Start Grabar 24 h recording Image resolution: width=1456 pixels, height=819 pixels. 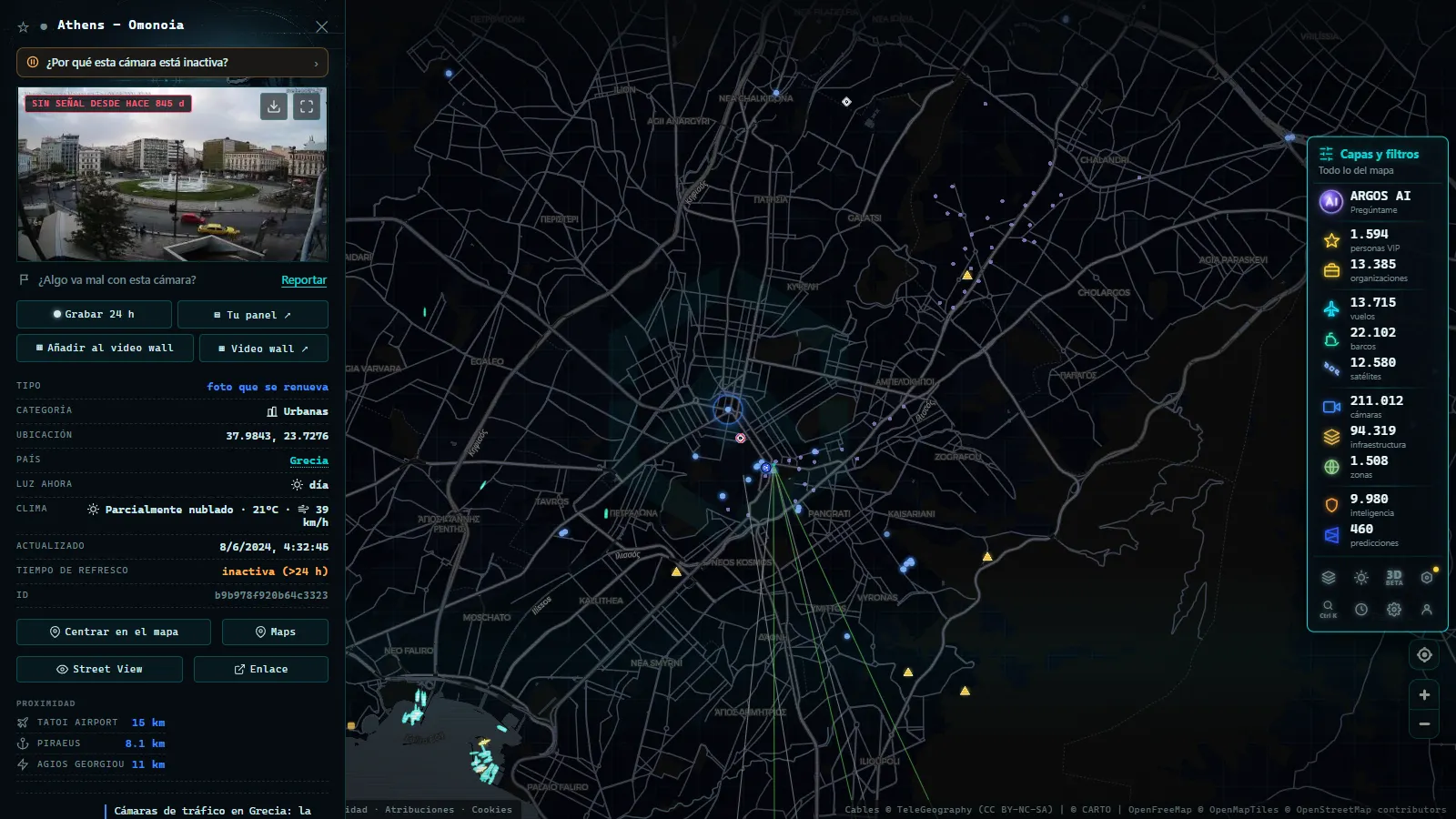click(94, 315)
